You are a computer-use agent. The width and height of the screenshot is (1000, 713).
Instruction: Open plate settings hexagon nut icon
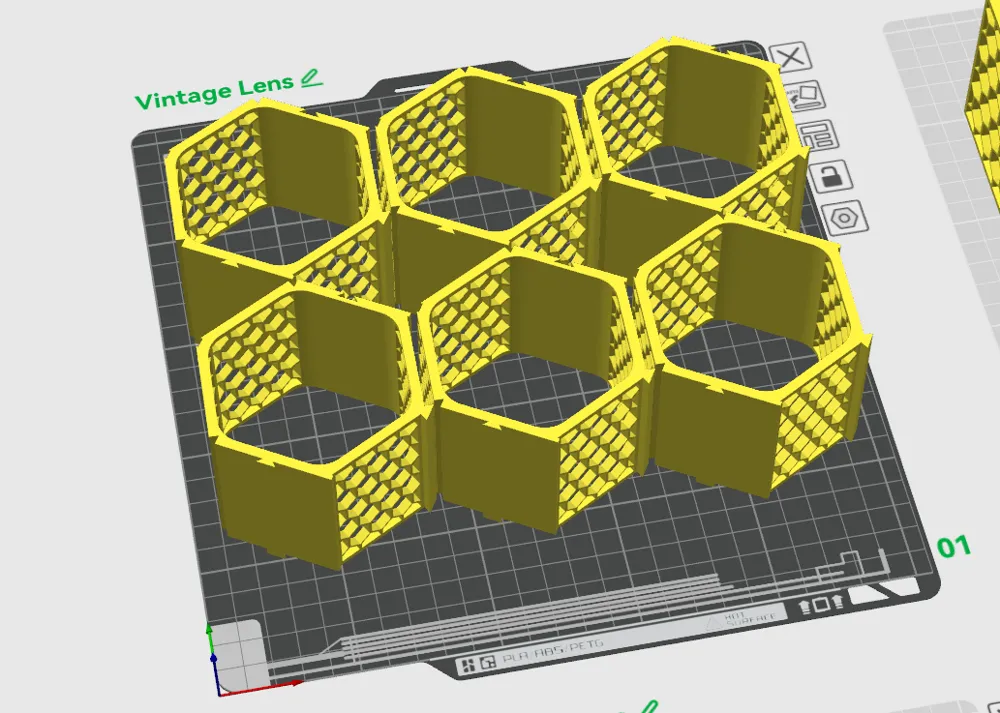[x=845, y=218]
